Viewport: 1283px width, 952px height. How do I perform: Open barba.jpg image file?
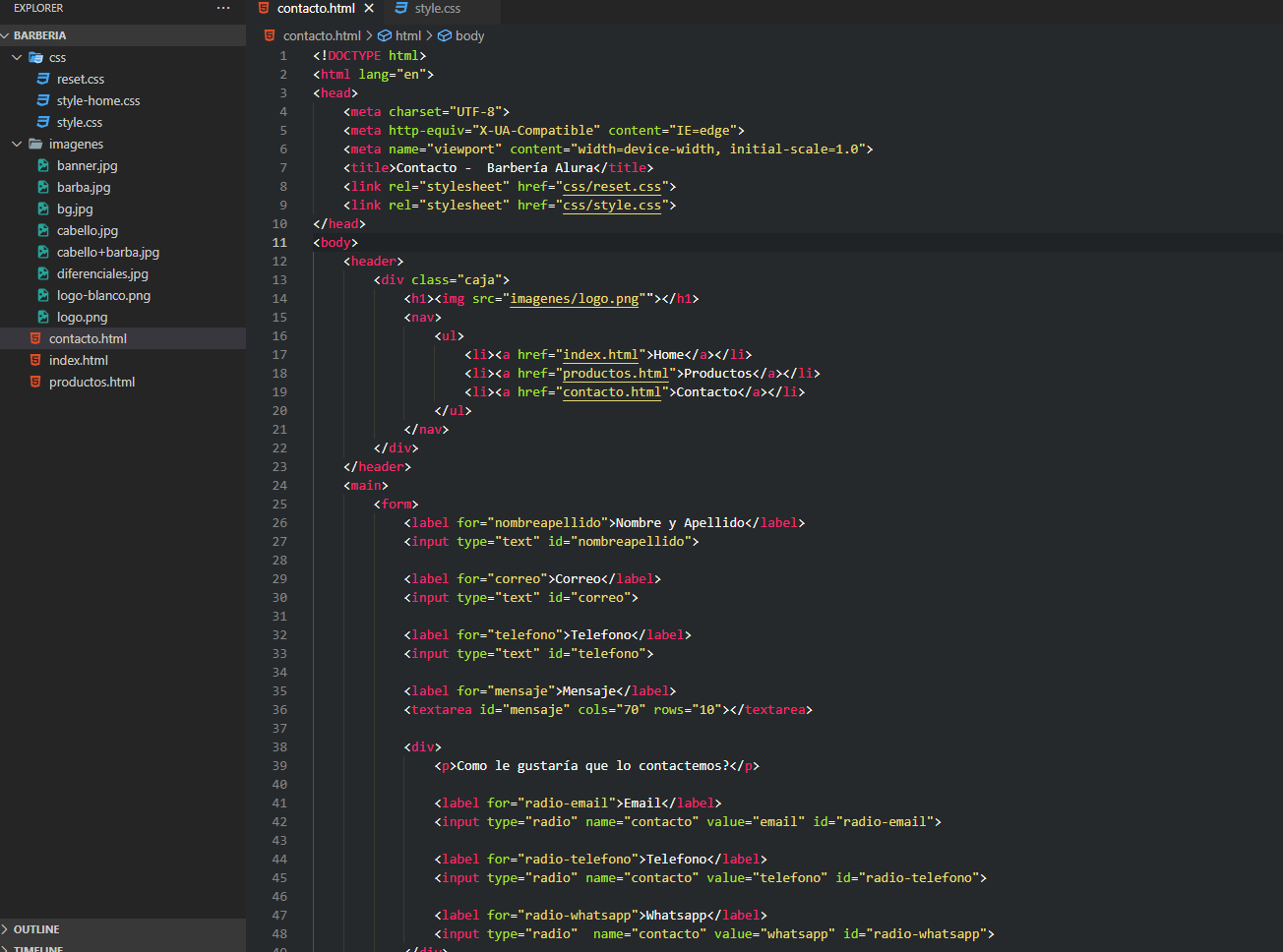point(84,187)
